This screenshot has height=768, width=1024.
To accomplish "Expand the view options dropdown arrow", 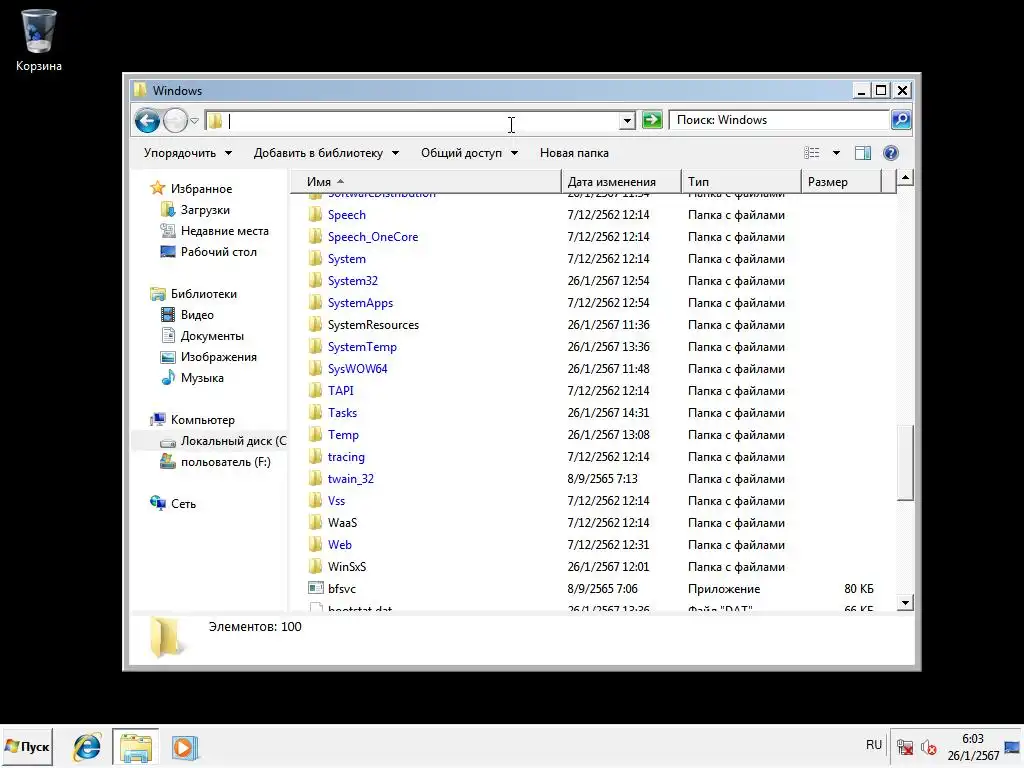I will pyautogui.click(x=836, y=153).
